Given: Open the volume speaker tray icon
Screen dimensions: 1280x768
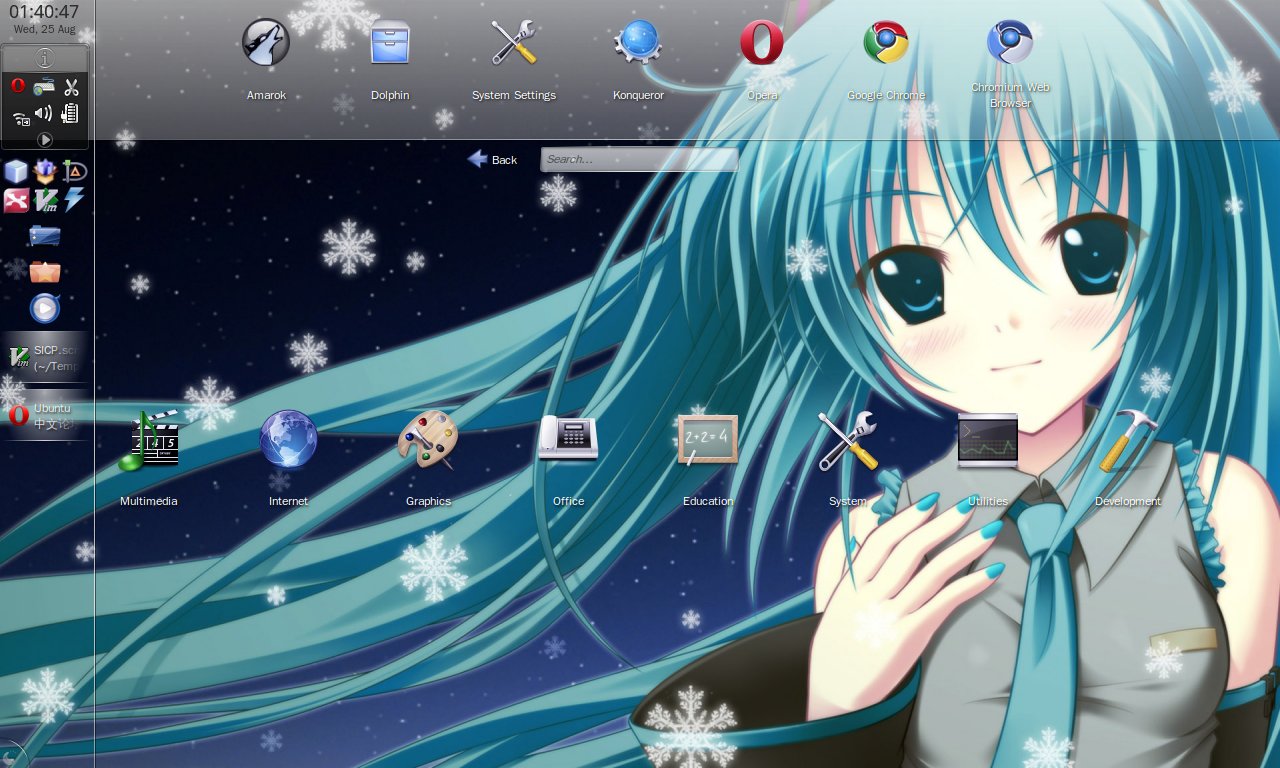Looking at the screenshot, I should tap(44, 114).
